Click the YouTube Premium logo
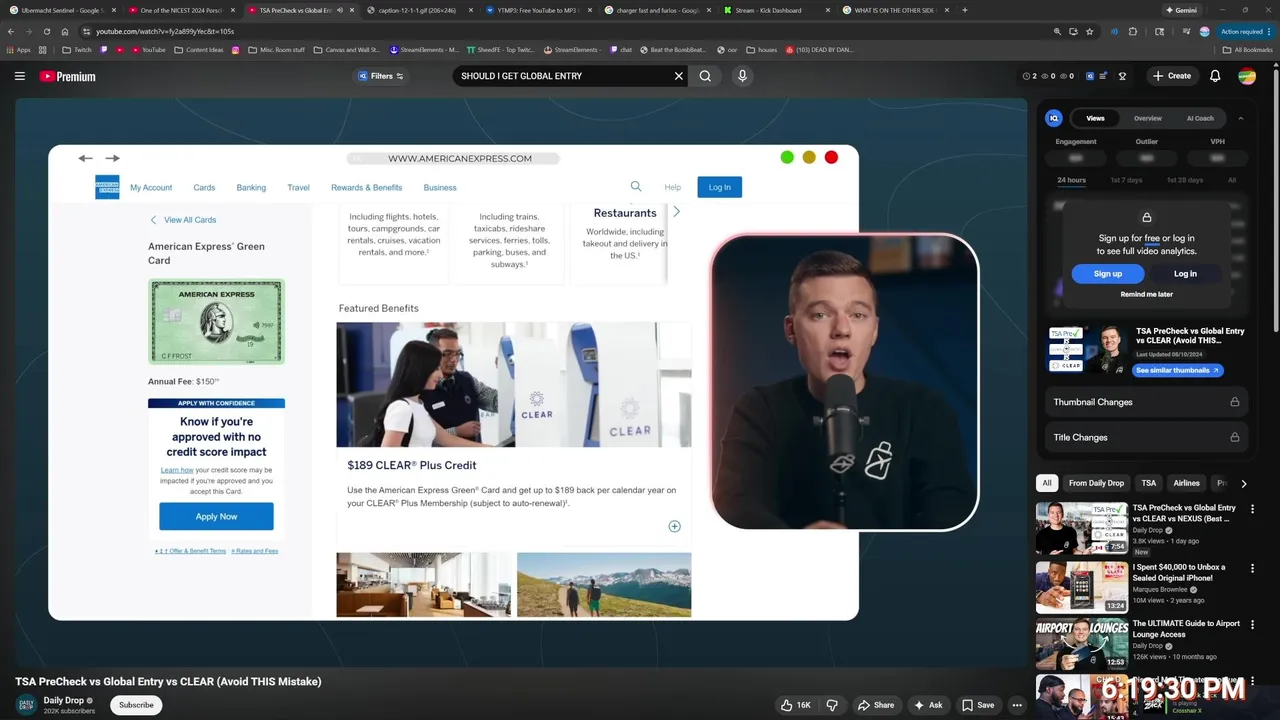1280x720 pixels. point(67,76)
